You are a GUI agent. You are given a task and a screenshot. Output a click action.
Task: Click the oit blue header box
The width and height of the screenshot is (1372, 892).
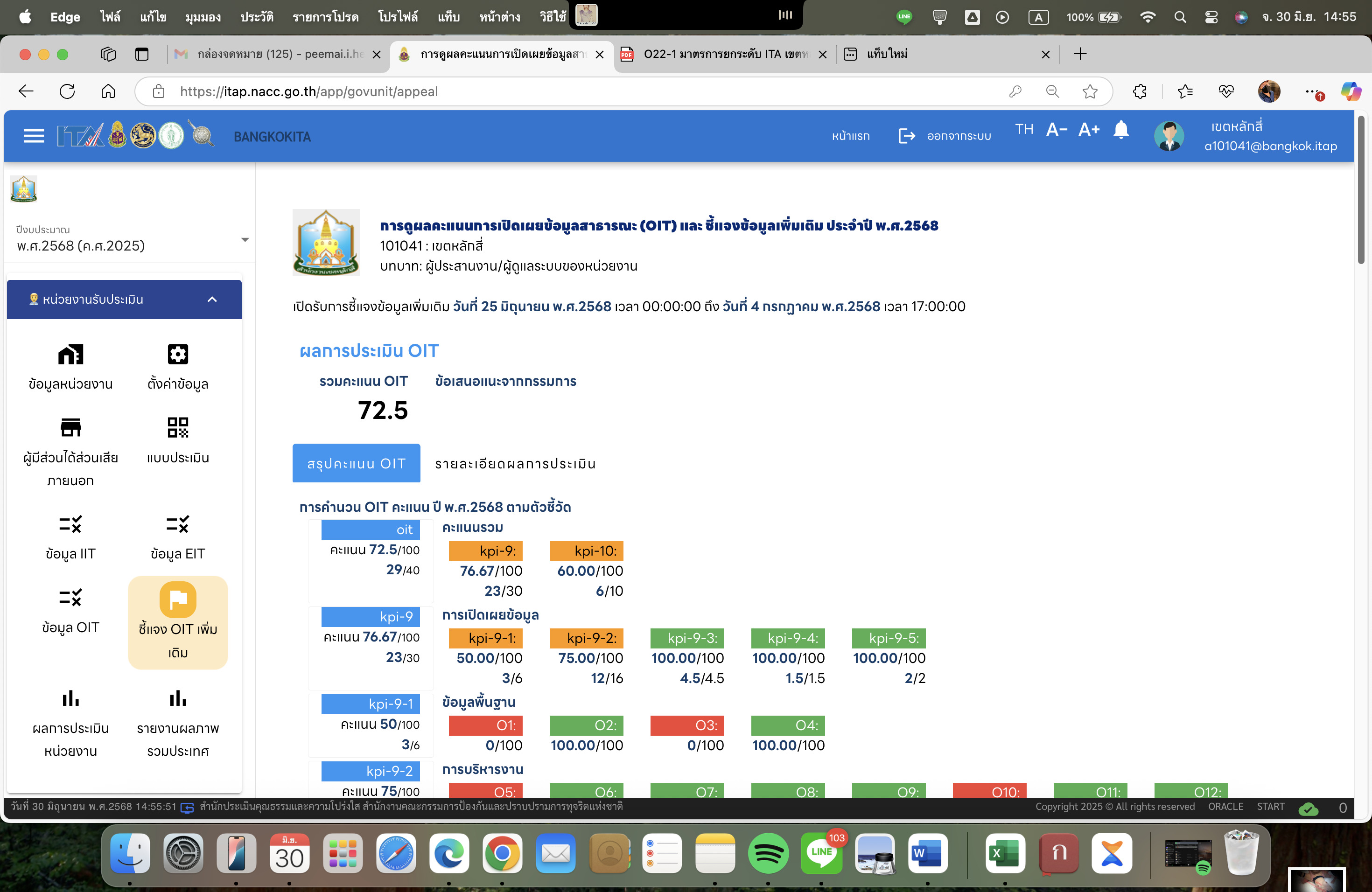[x=371, y=529]
